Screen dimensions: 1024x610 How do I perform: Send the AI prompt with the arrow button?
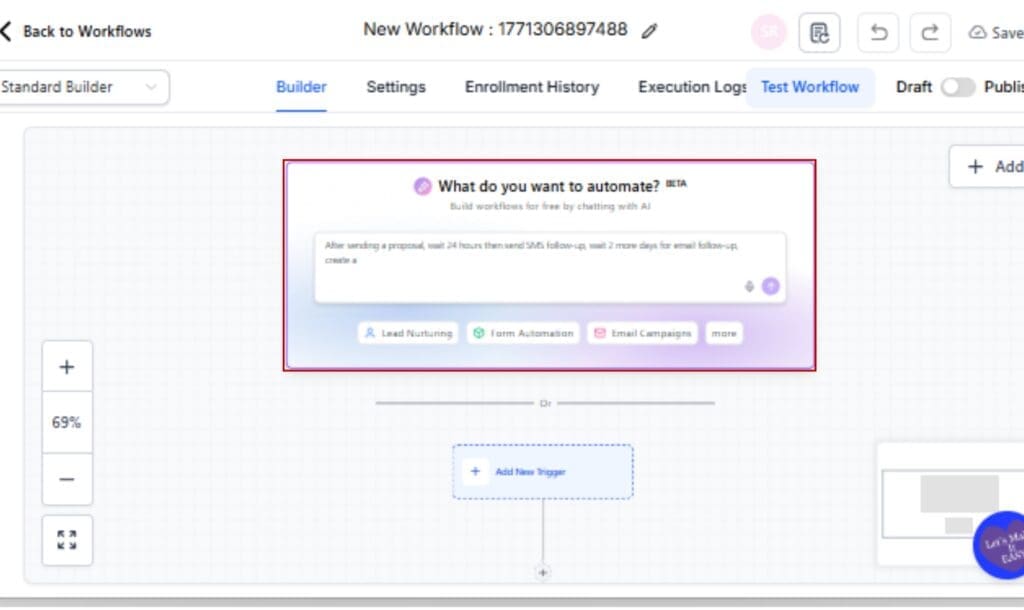tap(771, 286)
